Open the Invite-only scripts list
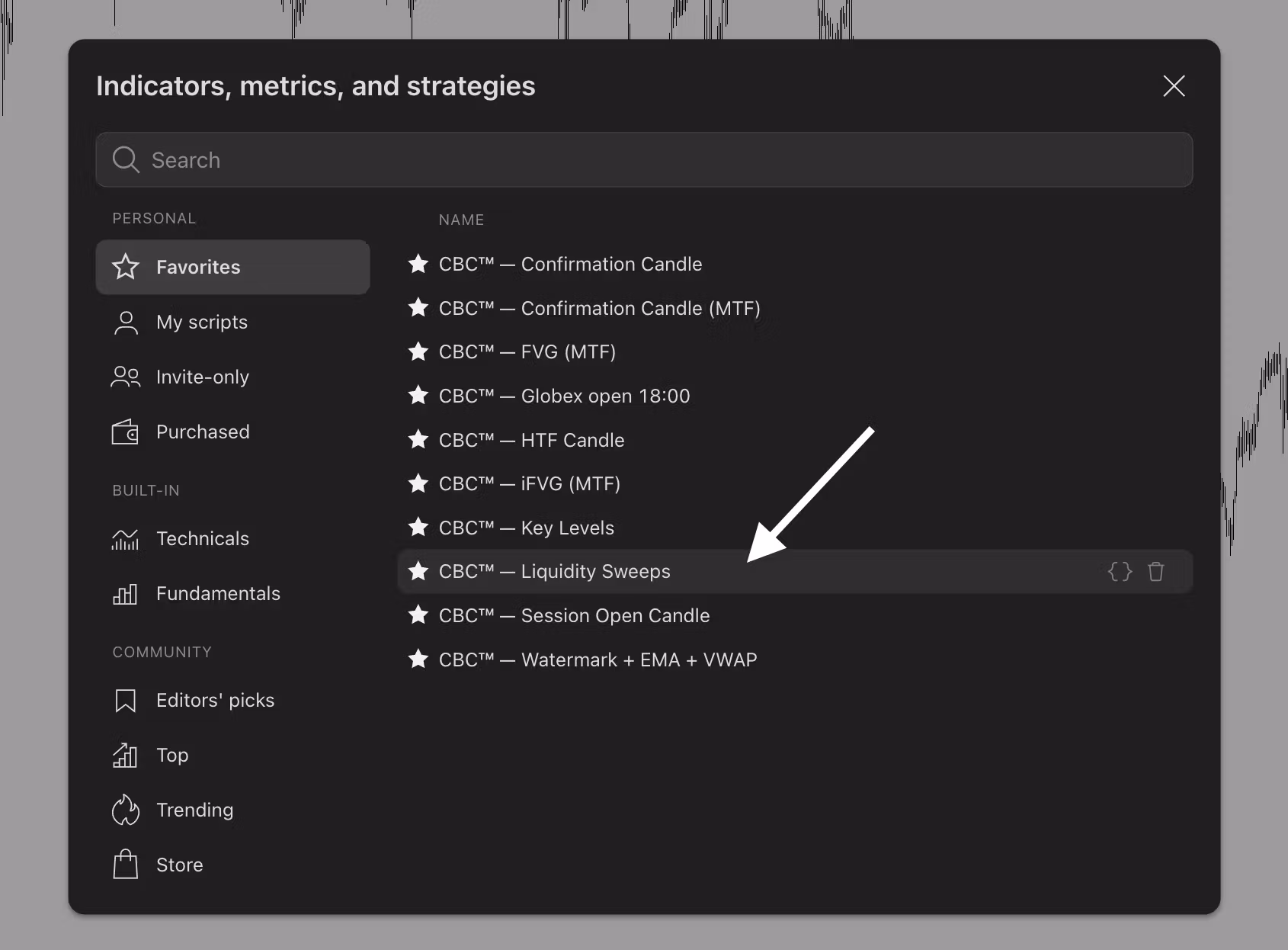Viewport: 1288px width, 950px height. pyautogui.click(x=202, y=377)
